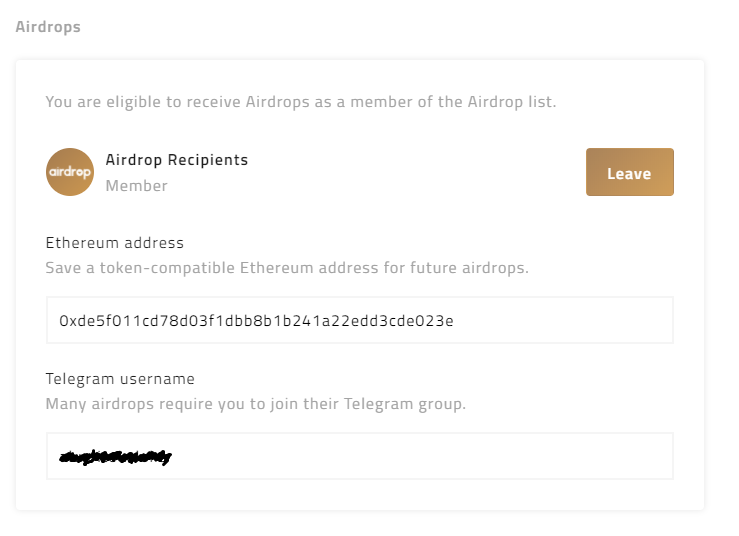Open the Airdrop Recipients group name
The width and height of the screenshot is (739, 536).
[x=176, y=160]
